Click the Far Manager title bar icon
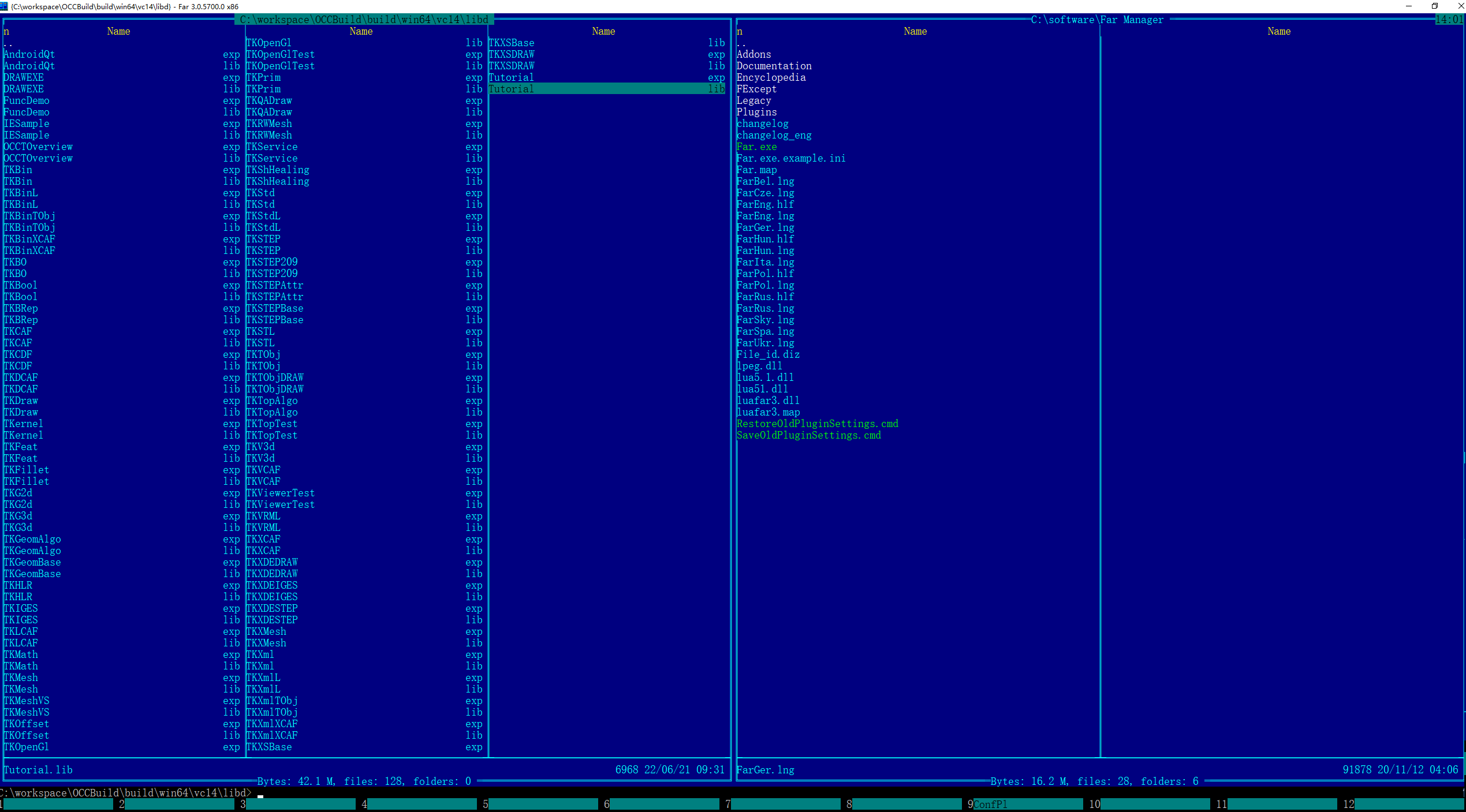This screenshot has height=812, width=1466. 5,6
